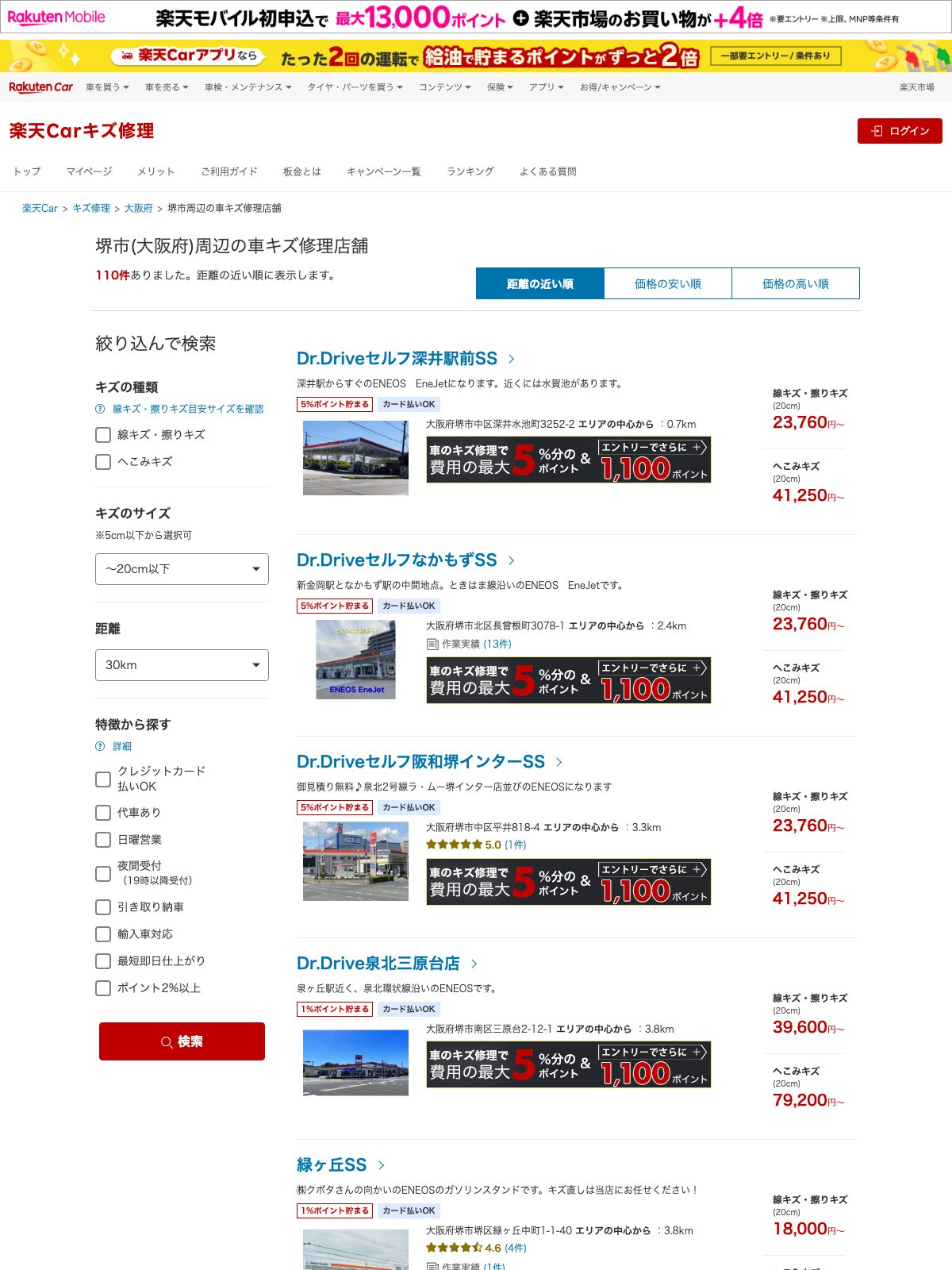The image size is (952, 1270).
Task: Open the キズのサイズ ～20cm以下 dropdown
Action: tap(182, 569)
